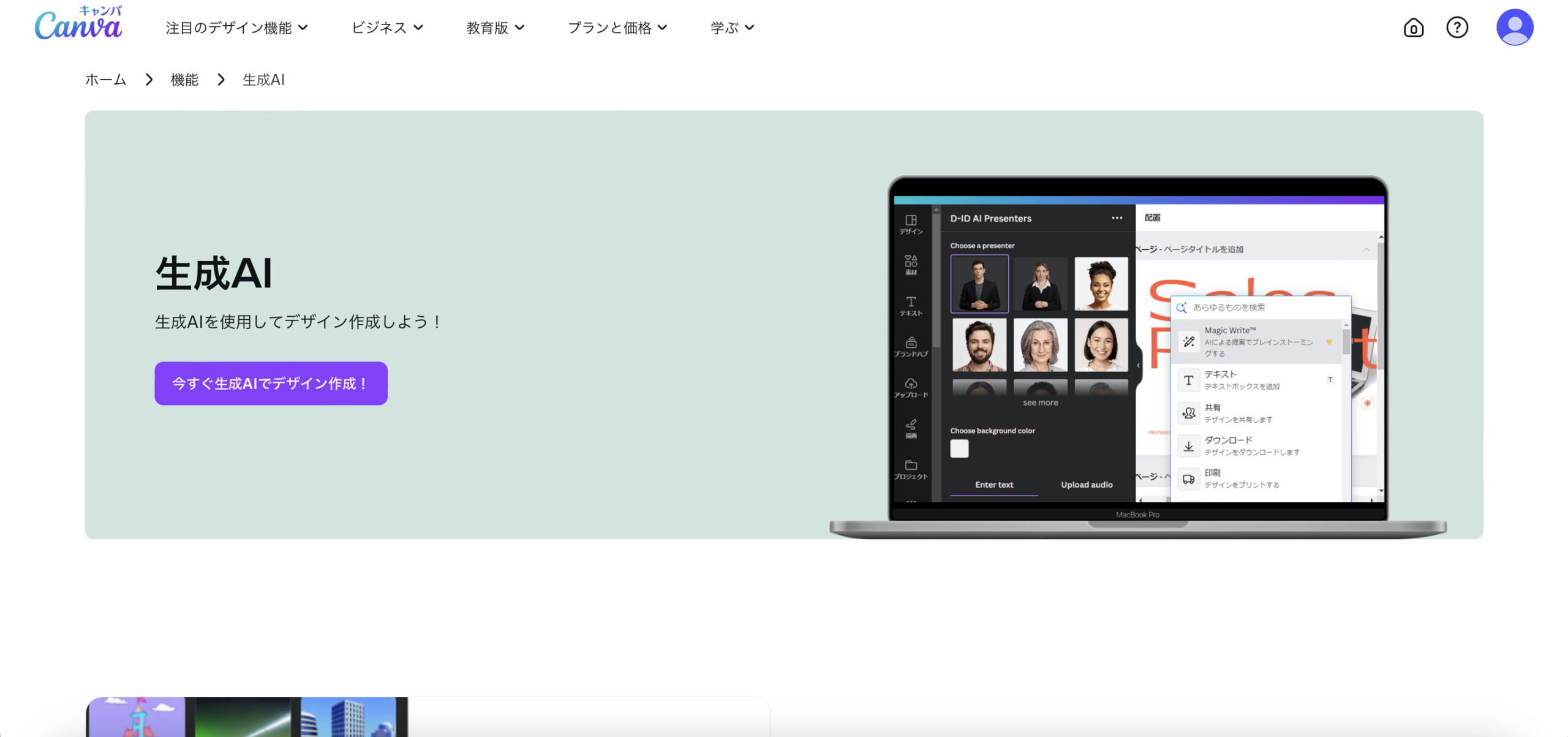The height and width of the screenshot is (737, 1568).
Task: Select Magic Write menu entry
Action: [x=1256, y=341]
